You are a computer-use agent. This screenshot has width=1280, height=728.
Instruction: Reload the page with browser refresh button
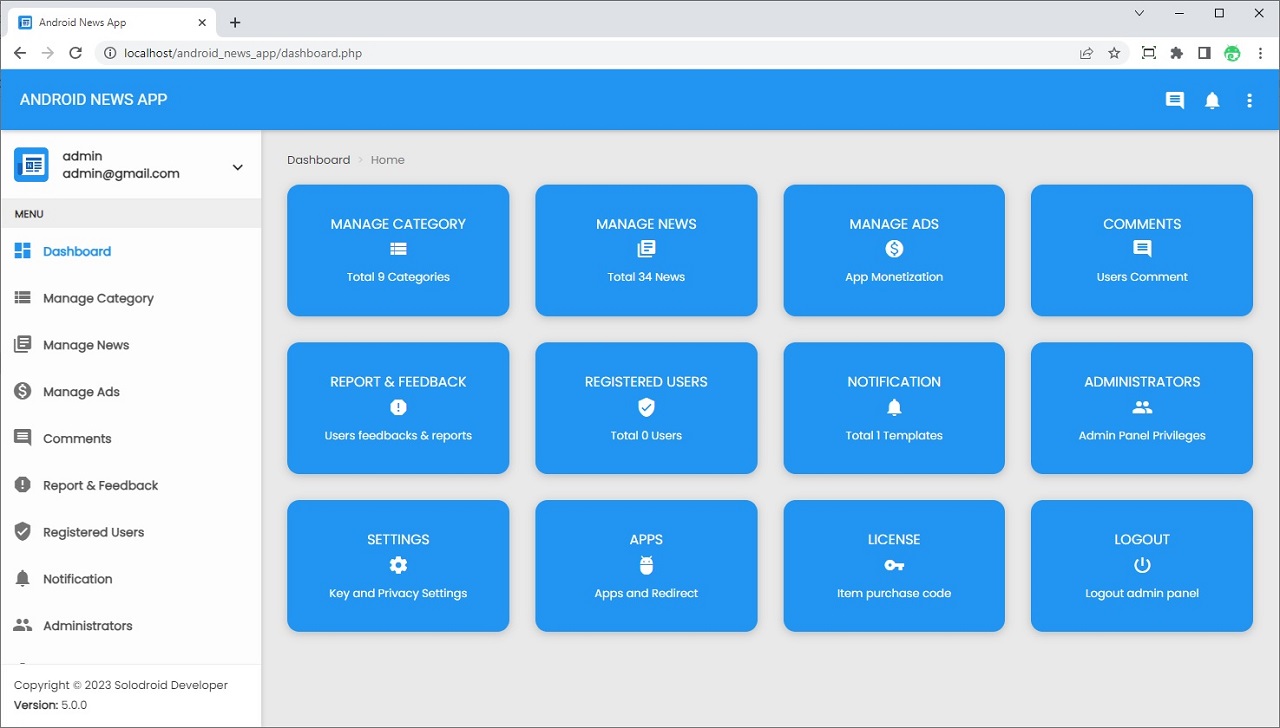pyautogui.click(x=75, y=53)
